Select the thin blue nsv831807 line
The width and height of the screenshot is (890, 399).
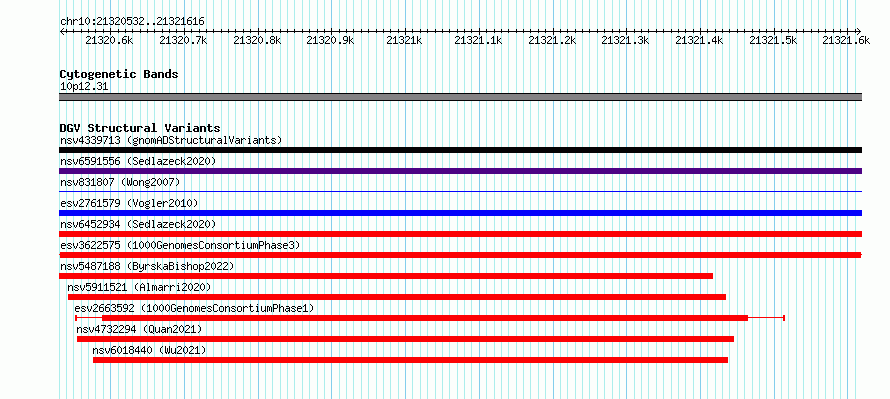coord(460,192)
